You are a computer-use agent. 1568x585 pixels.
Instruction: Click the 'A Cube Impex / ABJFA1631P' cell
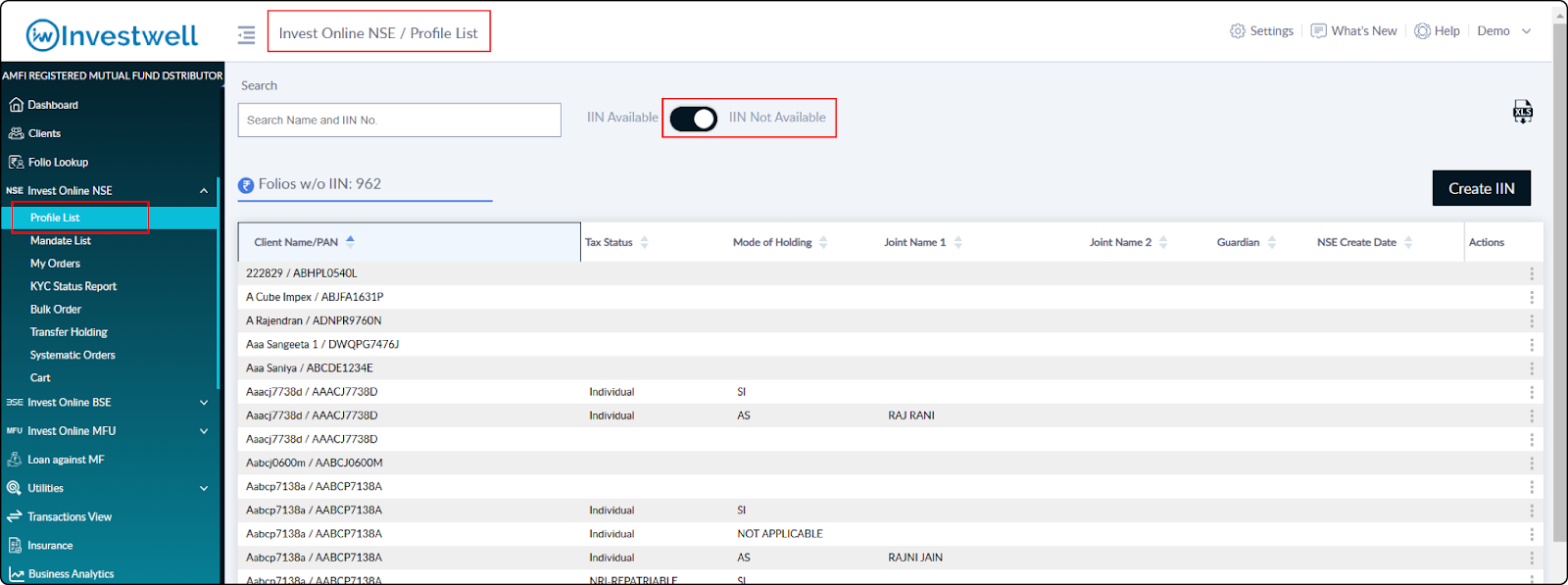(315, 297)
